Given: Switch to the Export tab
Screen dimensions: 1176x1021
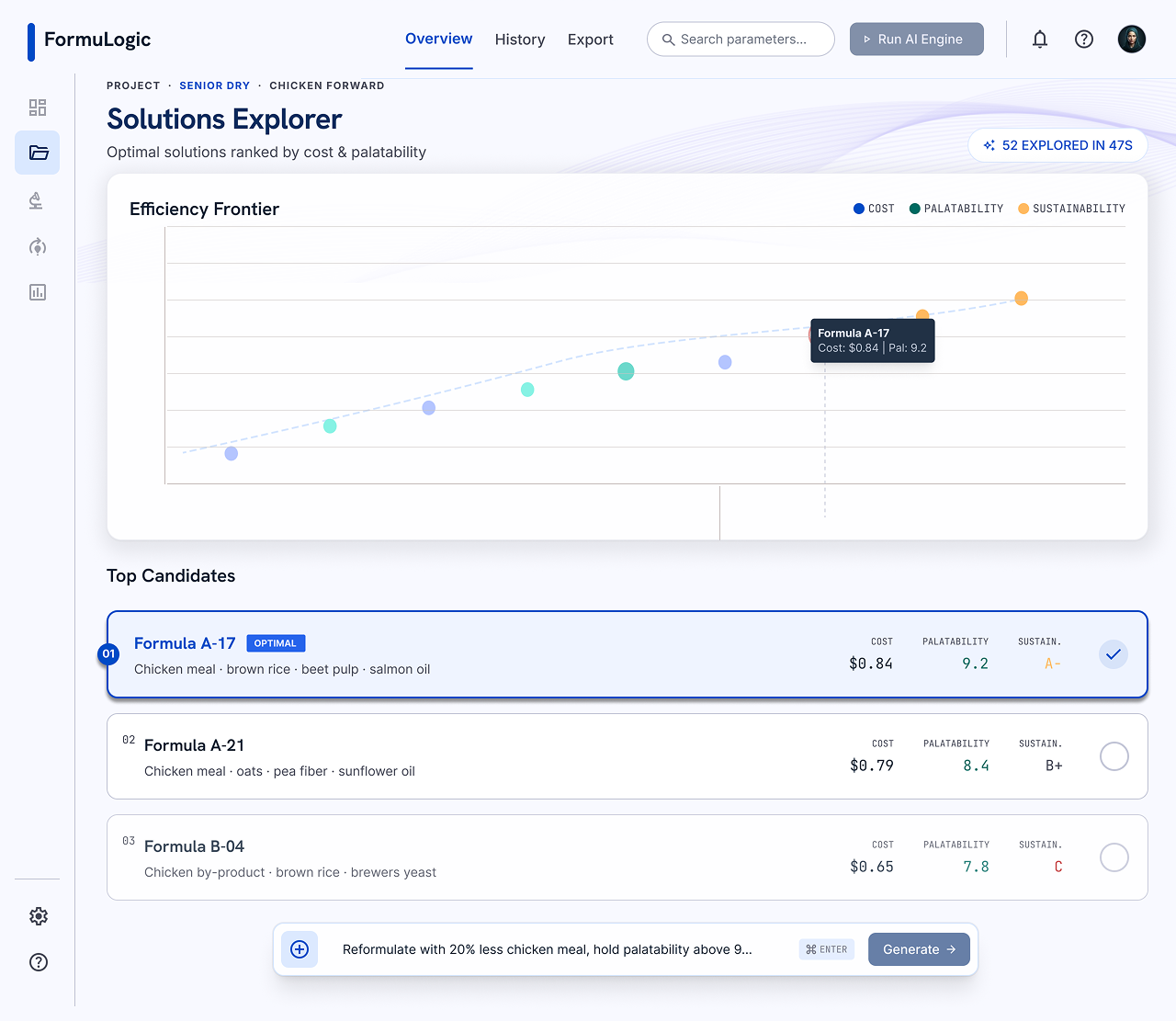Looking at the screenshot, I should coord(591,40).
